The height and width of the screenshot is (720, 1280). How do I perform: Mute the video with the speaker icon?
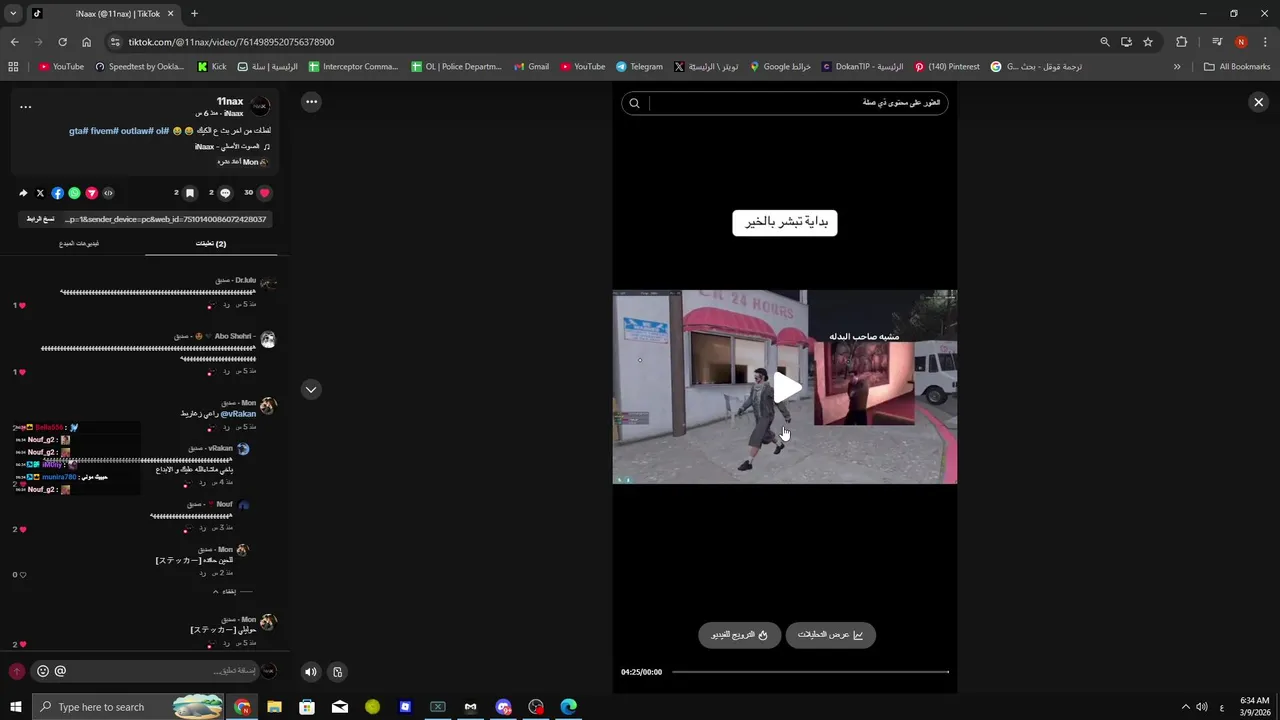(310, 672)
